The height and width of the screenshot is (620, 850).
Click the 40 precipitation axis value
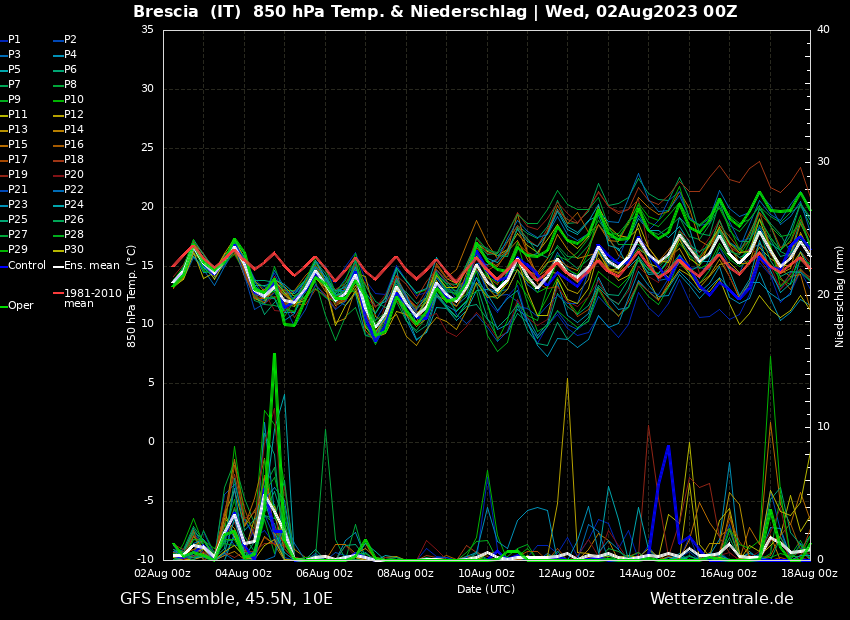(x=823, y=30)
